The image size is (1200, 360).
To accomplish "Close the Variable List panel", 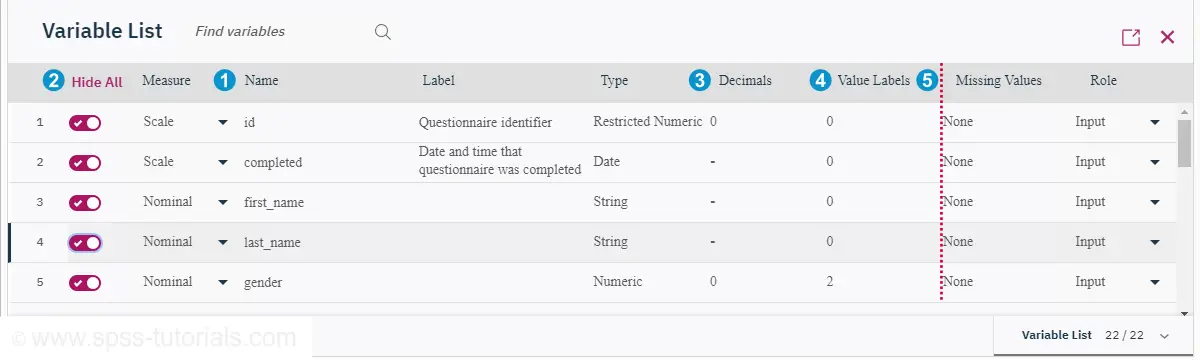I will point(1167,37).
